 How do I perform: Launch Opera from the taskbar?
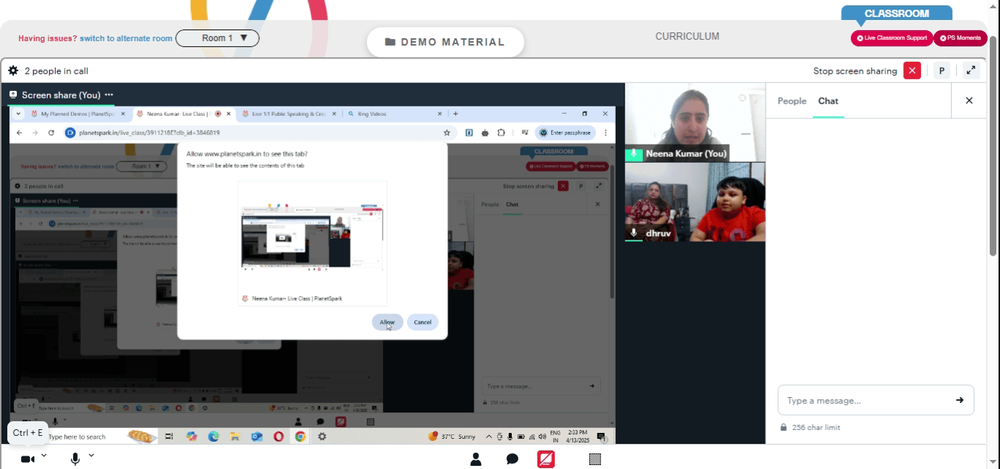click(x=278, y=437)
